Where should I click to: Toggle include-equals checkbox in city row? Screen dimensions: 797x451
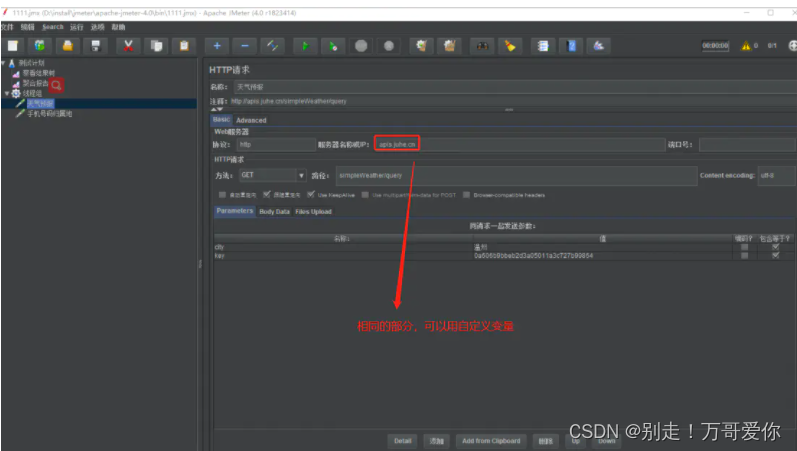(x=775, y=247)
